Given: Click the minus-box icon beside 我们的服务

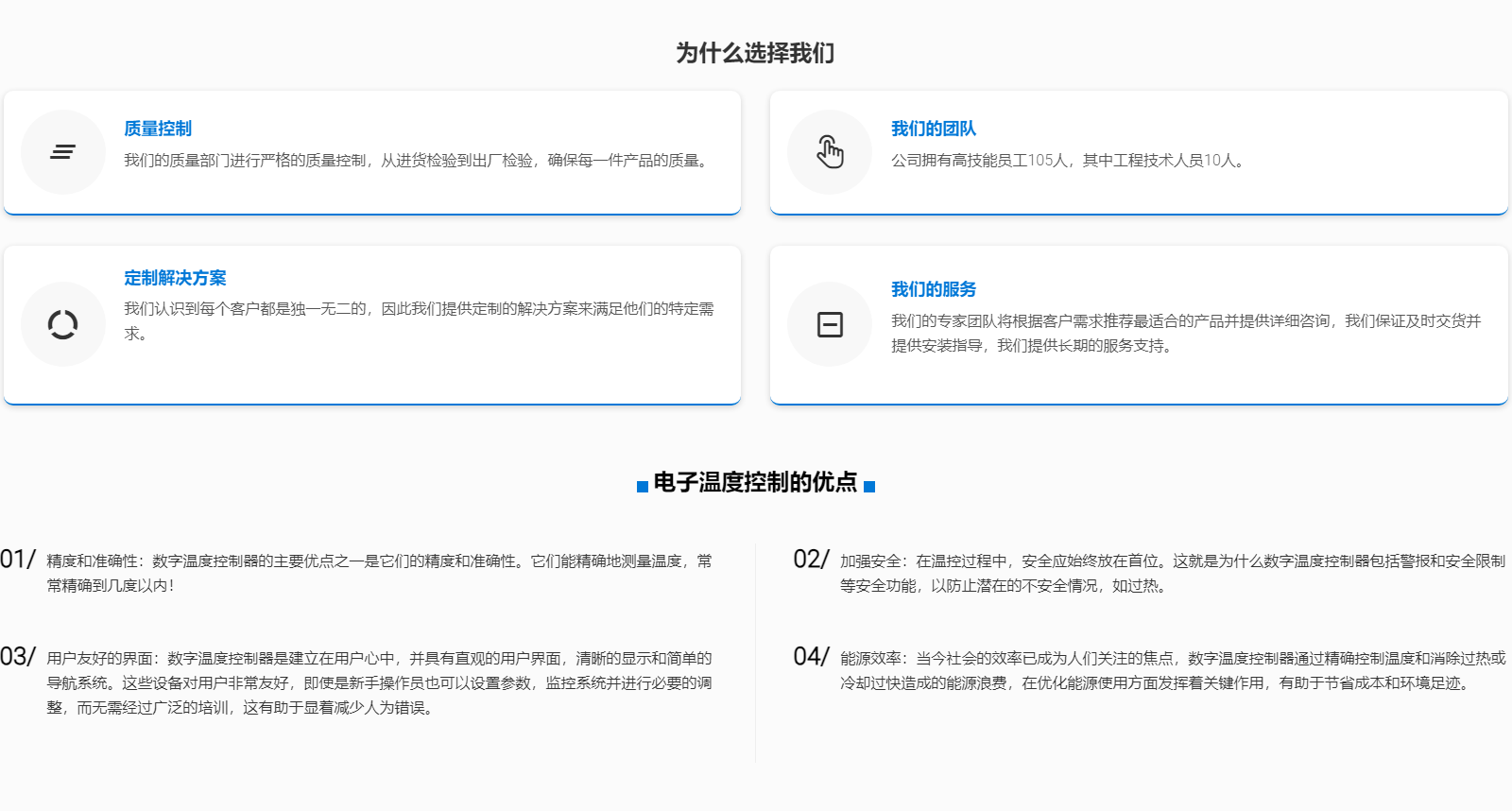Looking at the screenshot, I should pos(830,324).
